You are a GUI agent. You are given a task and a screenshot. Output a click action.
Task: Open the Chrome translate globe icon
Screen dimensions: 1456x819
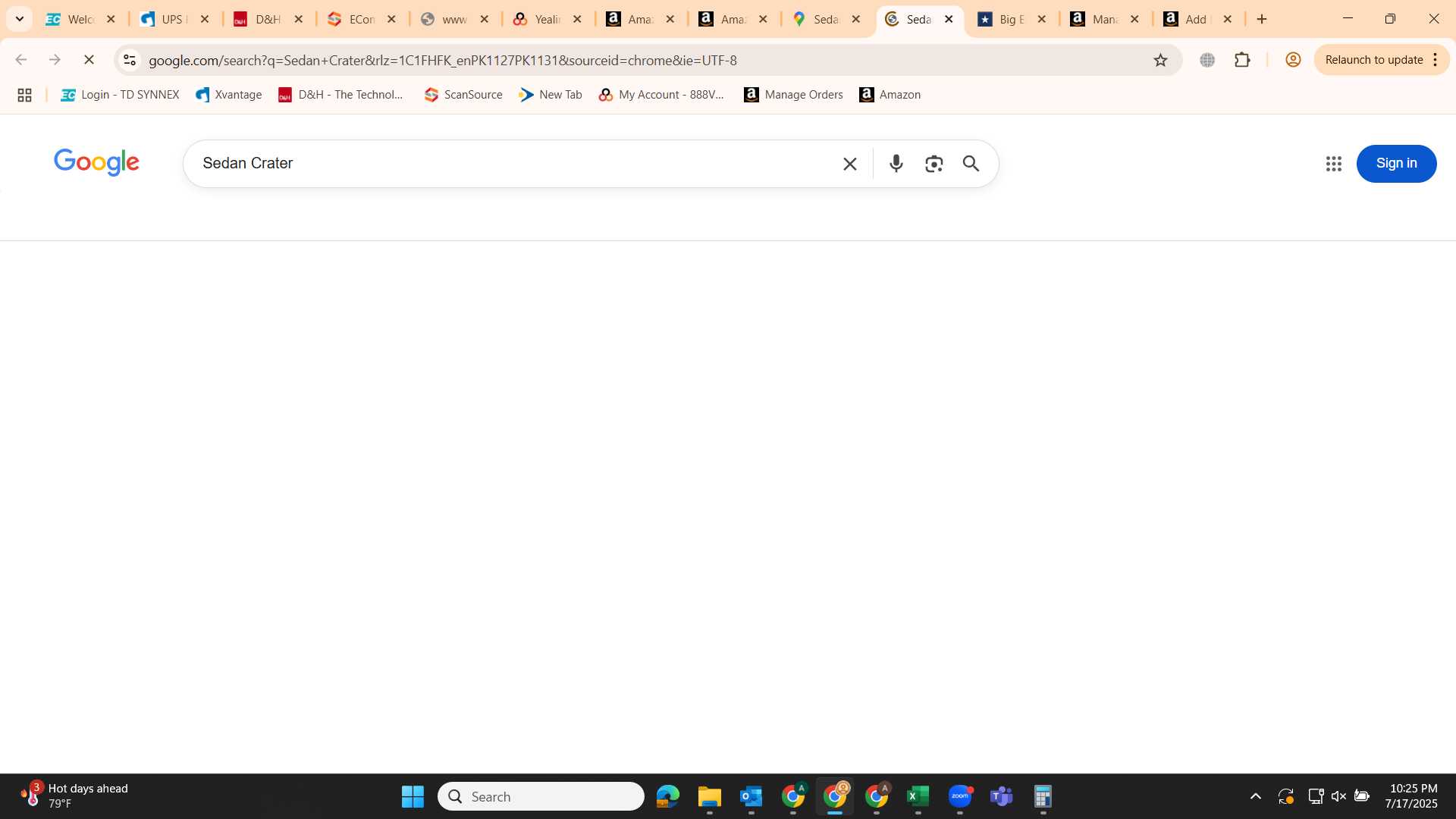tap(1207, 60)
